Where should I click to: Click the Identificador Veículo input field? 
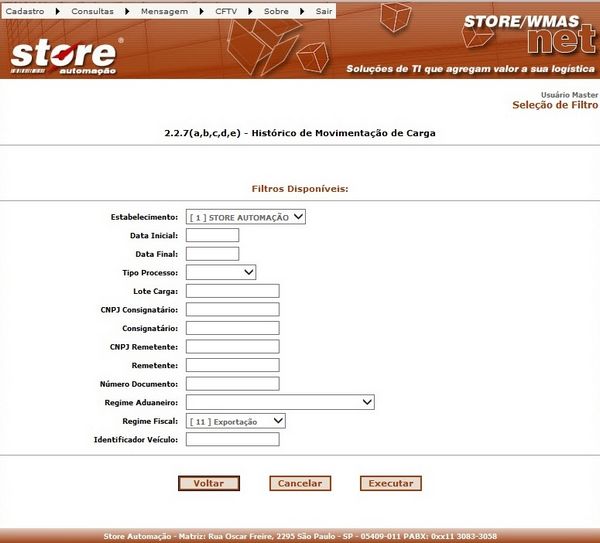[232, 439]
